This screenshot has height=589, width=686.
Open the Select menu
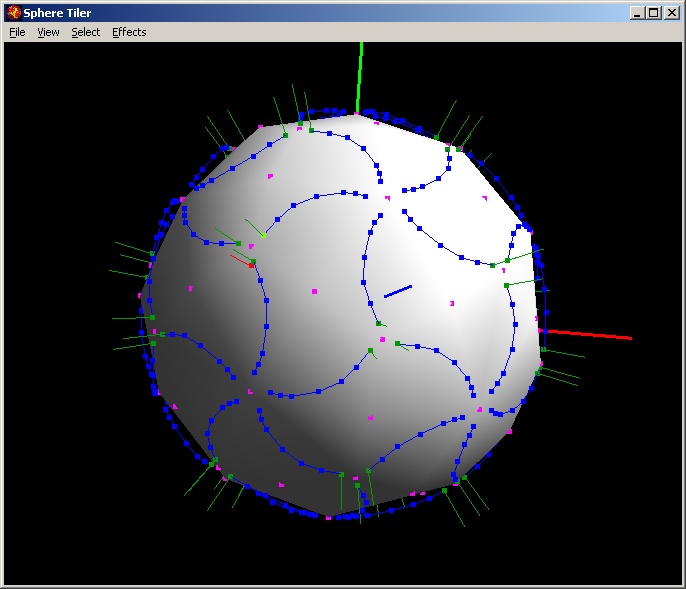(x=85, y=32)
